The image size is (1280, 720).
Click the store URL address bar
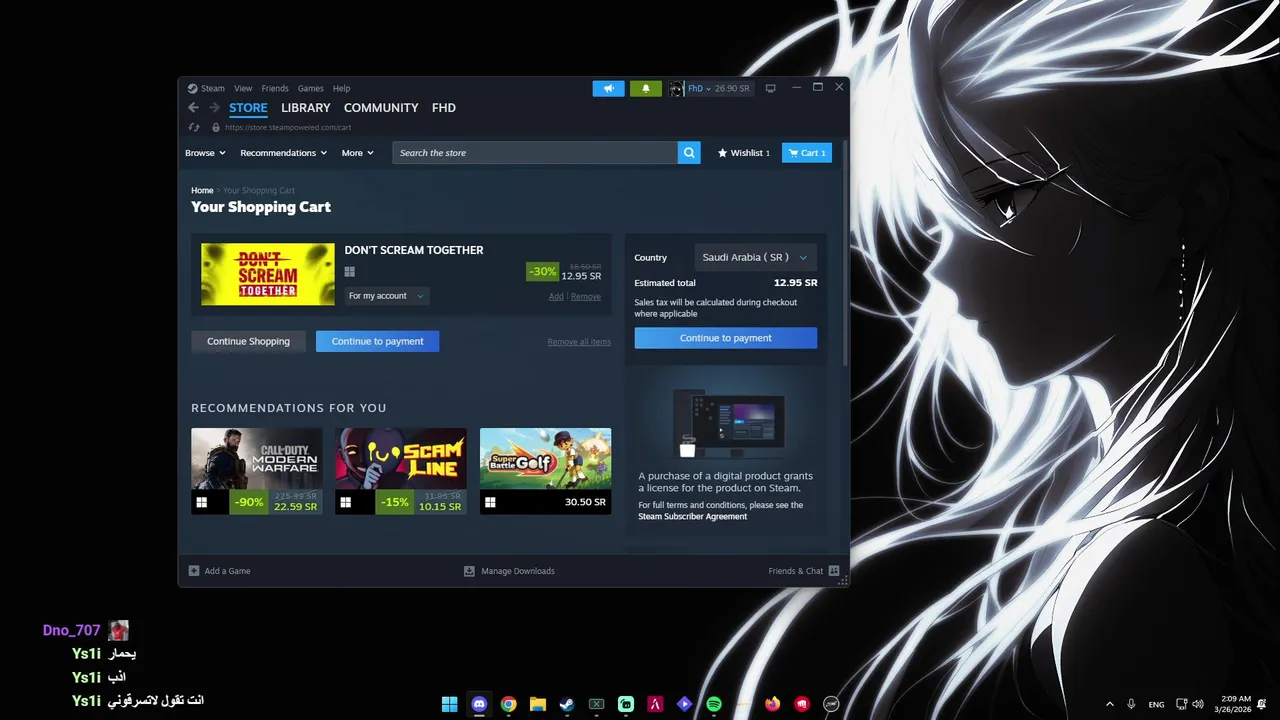point(288,128)
